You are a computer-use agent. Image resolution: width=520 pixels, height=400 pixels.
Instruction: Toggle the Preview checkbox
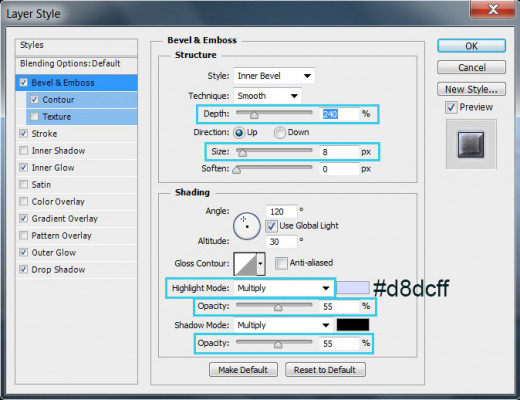(451, 107)
